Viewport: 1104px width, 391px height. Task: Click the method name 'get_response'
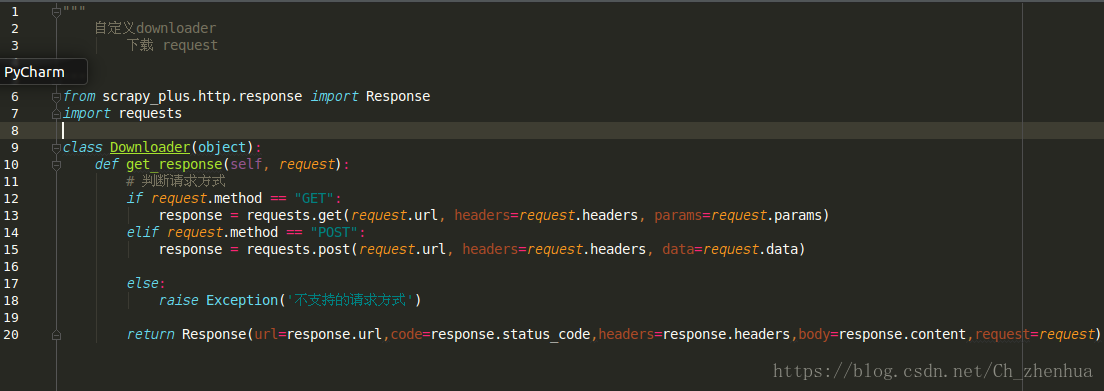point(174,164)
